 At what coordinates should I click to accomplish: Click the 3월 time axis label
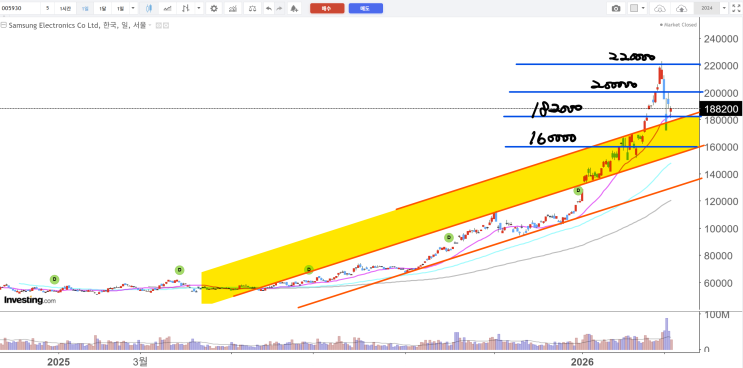(x=140, y=362)
